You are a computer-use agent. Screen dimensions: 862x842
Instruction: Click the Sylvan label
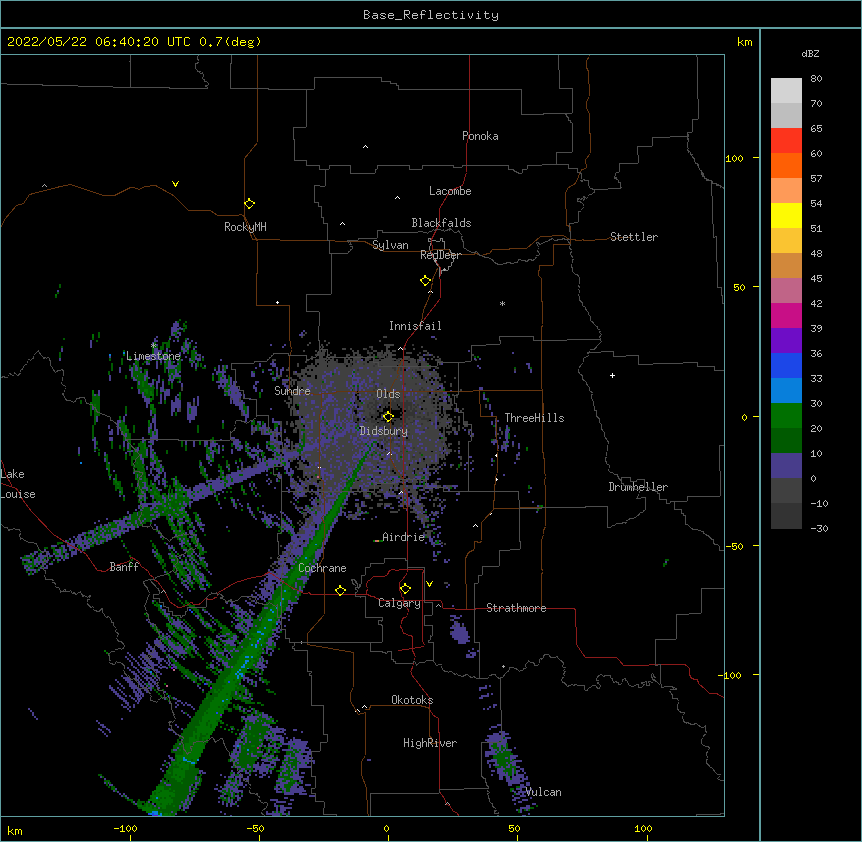click(x=390, y=245)
